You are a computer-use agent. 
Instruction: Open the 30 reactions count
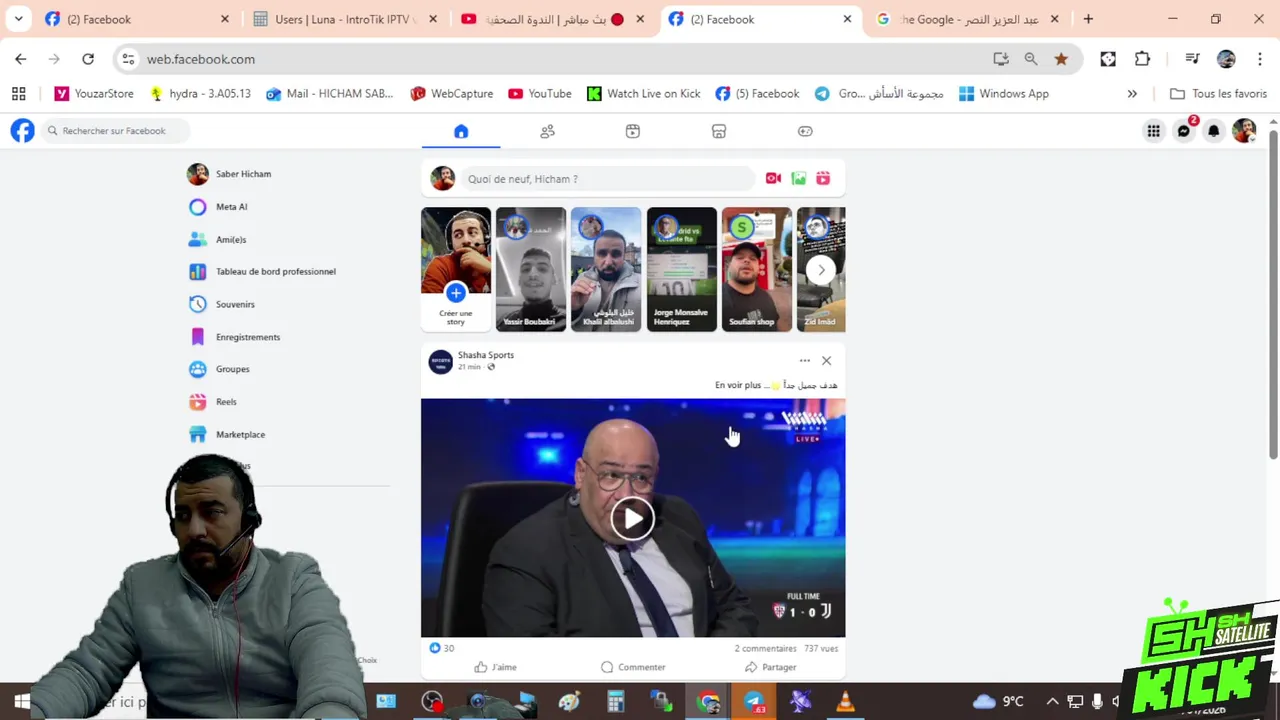442,648
